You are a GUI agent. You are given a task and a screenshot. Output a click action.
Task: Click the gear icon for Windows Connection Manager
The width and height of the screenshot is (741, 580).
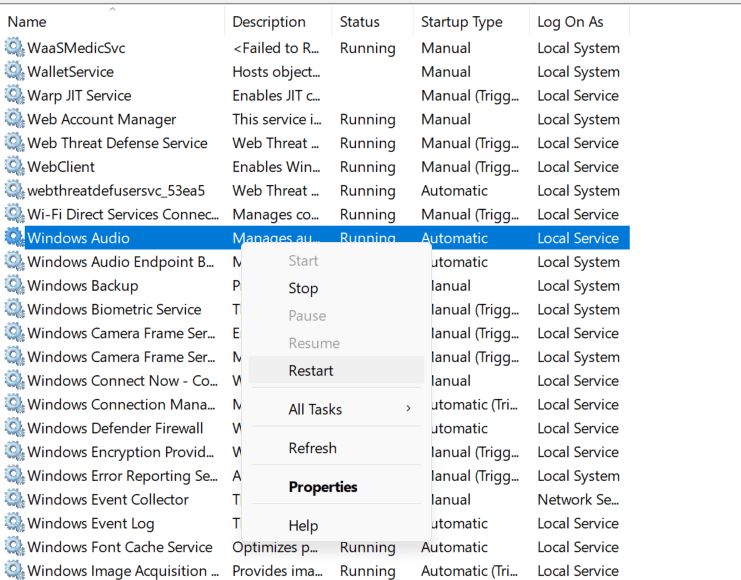(x=15, y=404)
